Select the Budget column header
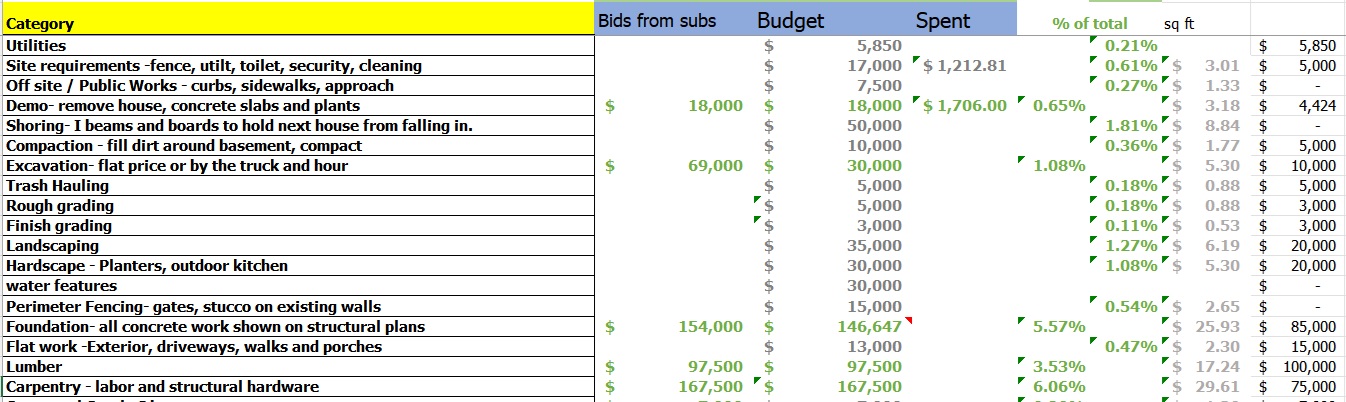 790,21
